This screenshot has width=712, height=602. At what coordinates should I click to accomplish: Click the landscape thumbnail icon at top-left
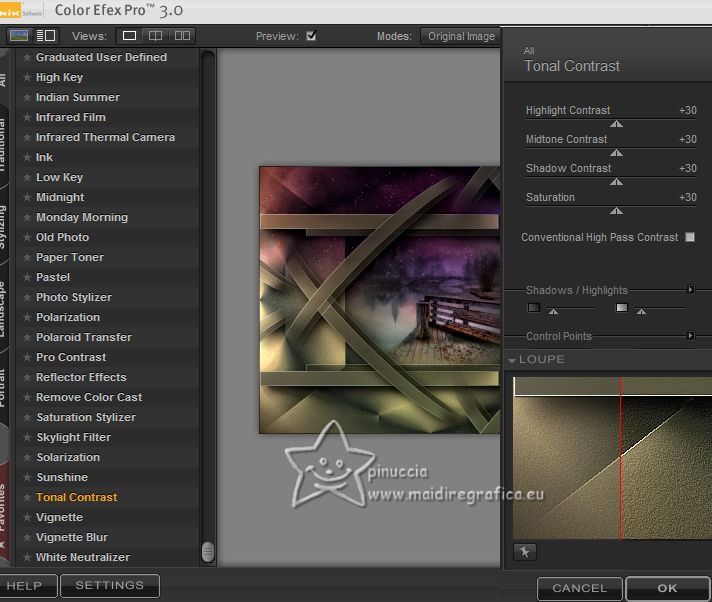tap(19, 35)
